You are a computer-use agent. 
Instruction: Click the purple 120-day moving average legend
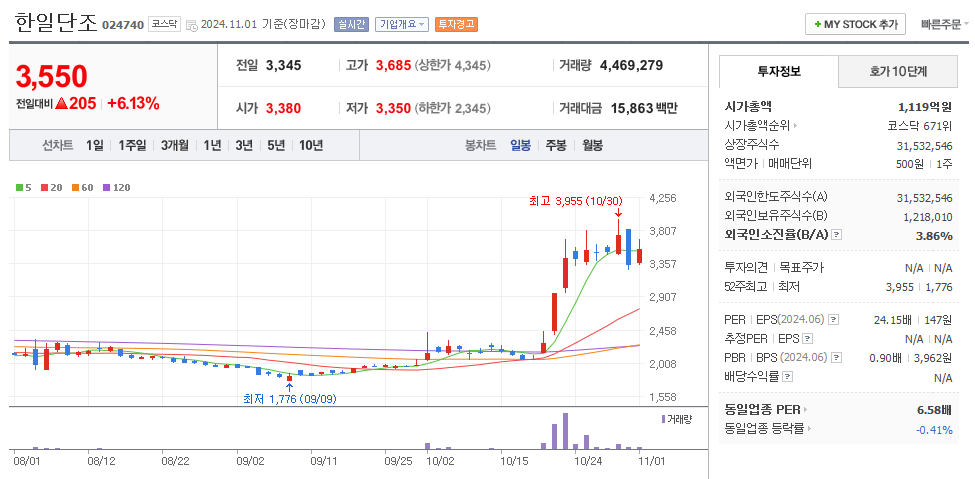(116, 187)
